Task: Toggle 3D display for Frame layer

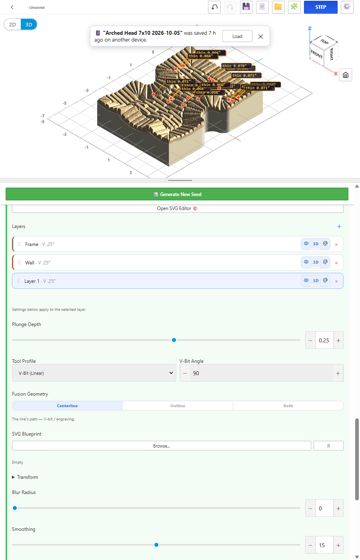Action: click(316, 244)
